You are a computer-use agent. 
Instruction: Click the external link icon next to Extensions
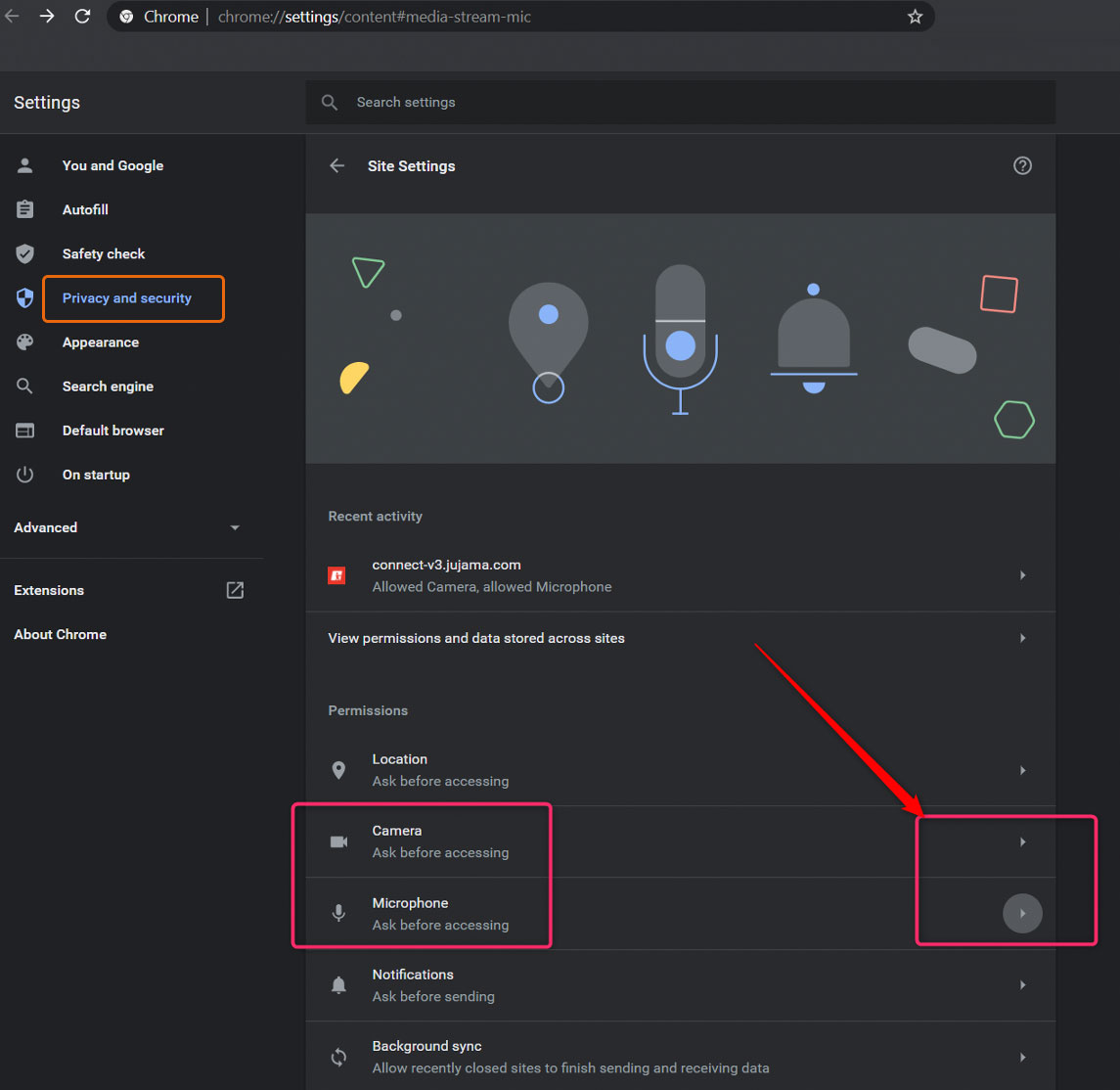[235, 590]
